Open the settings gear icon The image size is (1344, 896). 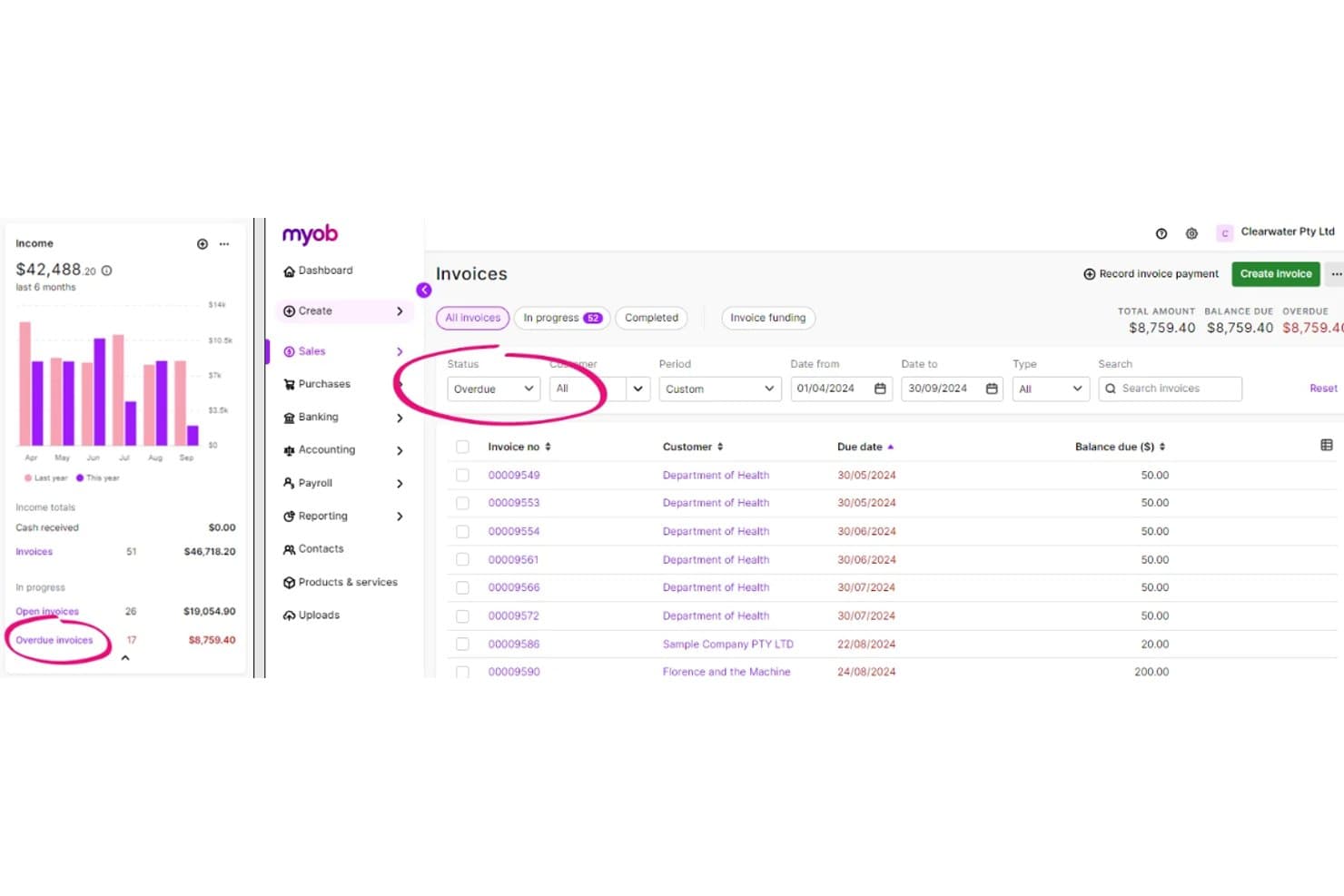[x=1192, y=233]
